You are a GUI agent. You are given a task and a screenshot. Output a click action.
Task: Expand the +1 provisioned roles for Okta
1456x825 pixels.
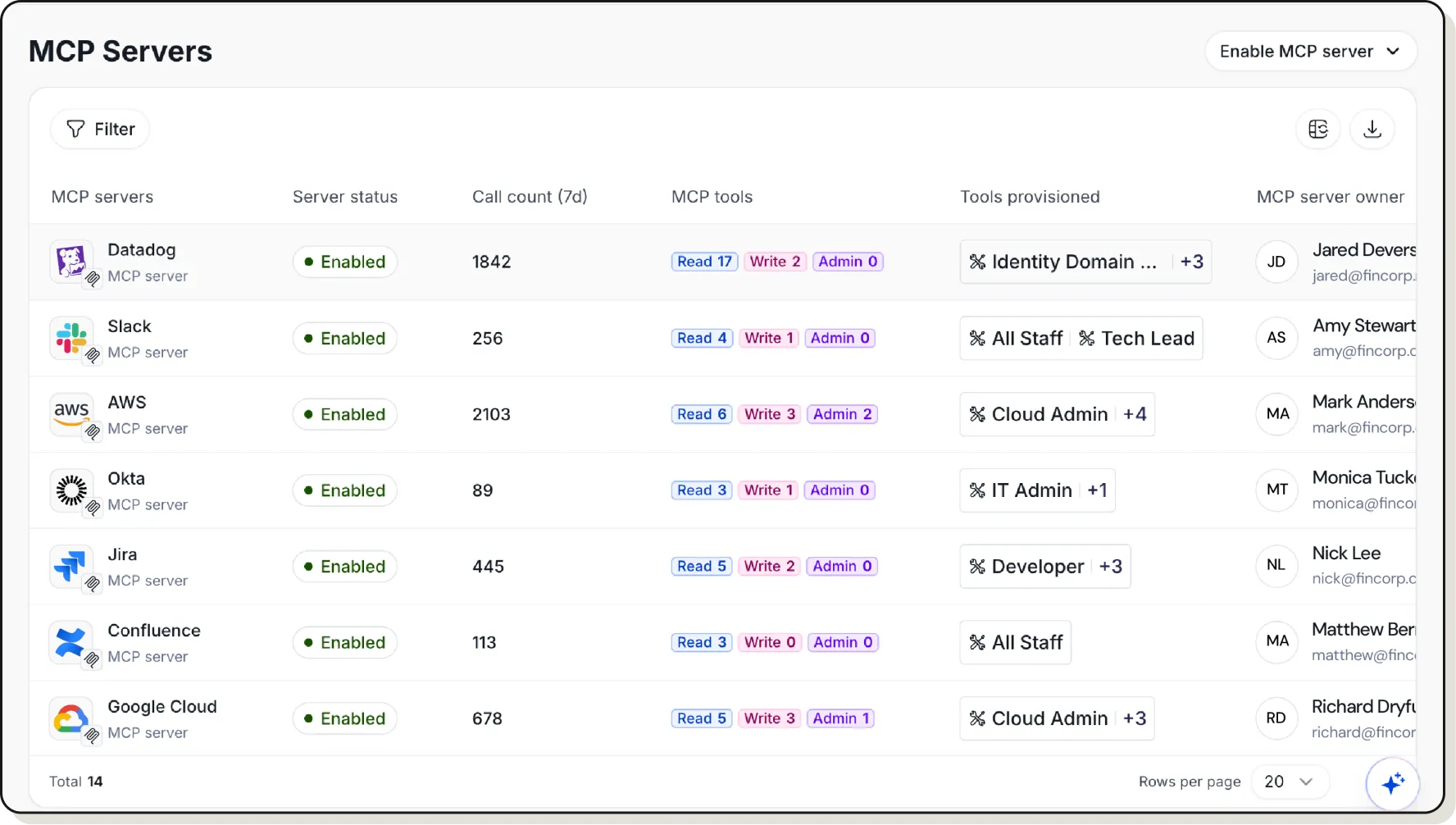1097,490
